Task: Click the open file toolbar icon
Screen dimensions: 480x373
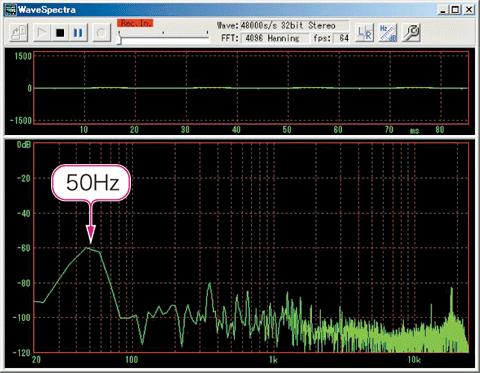Action: (x=19, y=32)
